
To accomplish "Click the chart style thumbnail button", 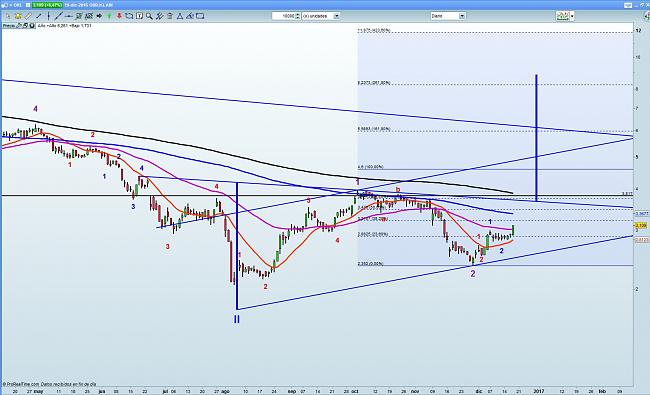I will tap(563, 16).
